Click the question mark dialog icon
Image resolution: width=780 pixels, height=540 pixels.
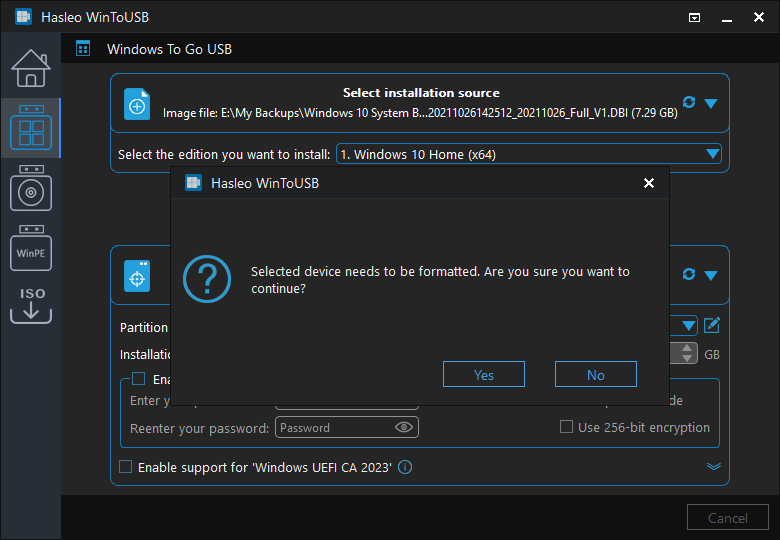pyautogui.click(x=207, y=279)
